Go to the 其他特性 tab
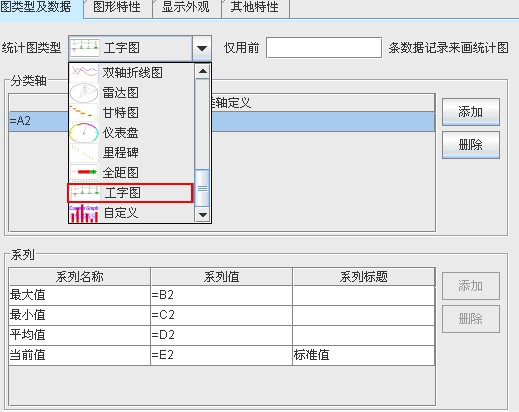This screenshot has height=412, width=519. point(255,8)
